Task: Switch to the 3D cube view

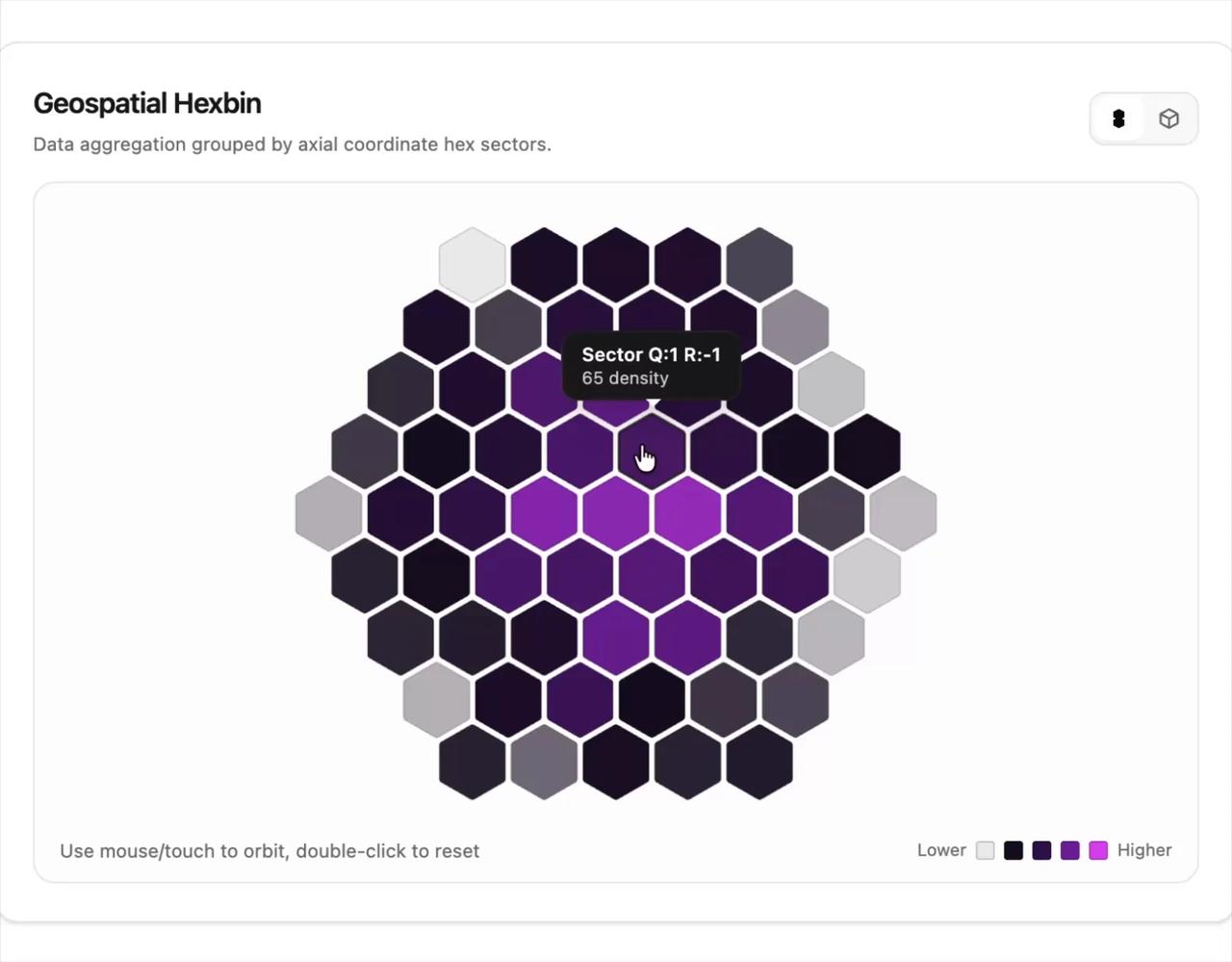Action: pyautogui.click(x=1168, y=118)
